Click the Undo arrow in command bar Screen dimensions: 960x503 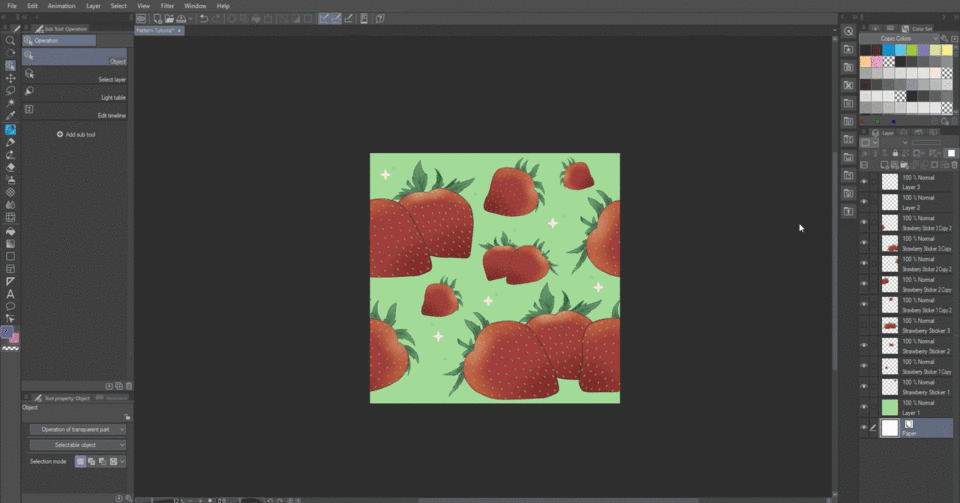click(x=204, y=18)
